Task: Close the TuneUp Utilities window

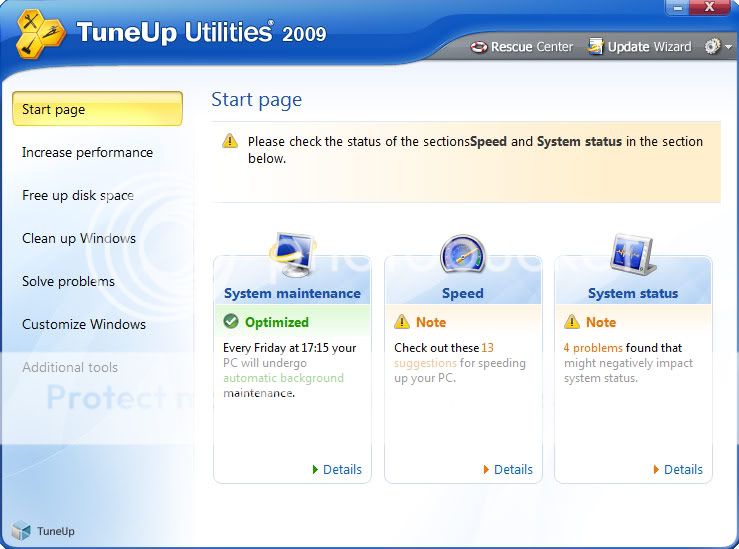Action: click(x=709, y=7)
